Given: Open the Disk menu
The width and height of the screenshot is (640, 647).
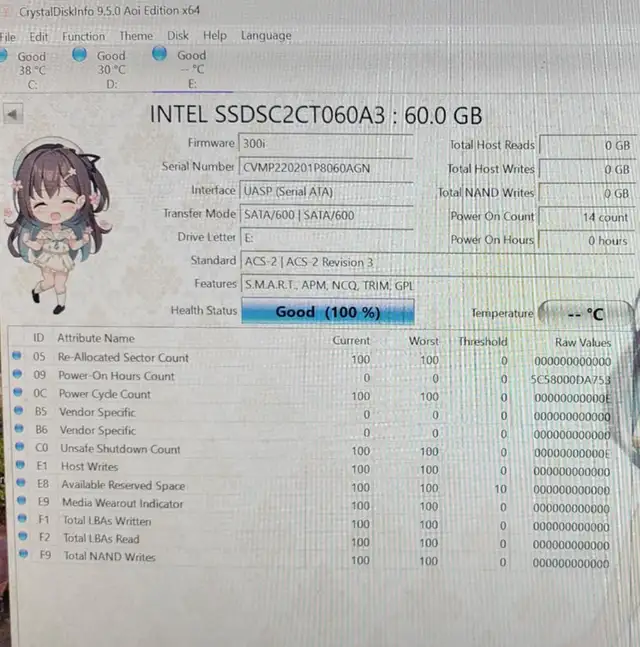Looking at the screenshot, I should point(178,35).
